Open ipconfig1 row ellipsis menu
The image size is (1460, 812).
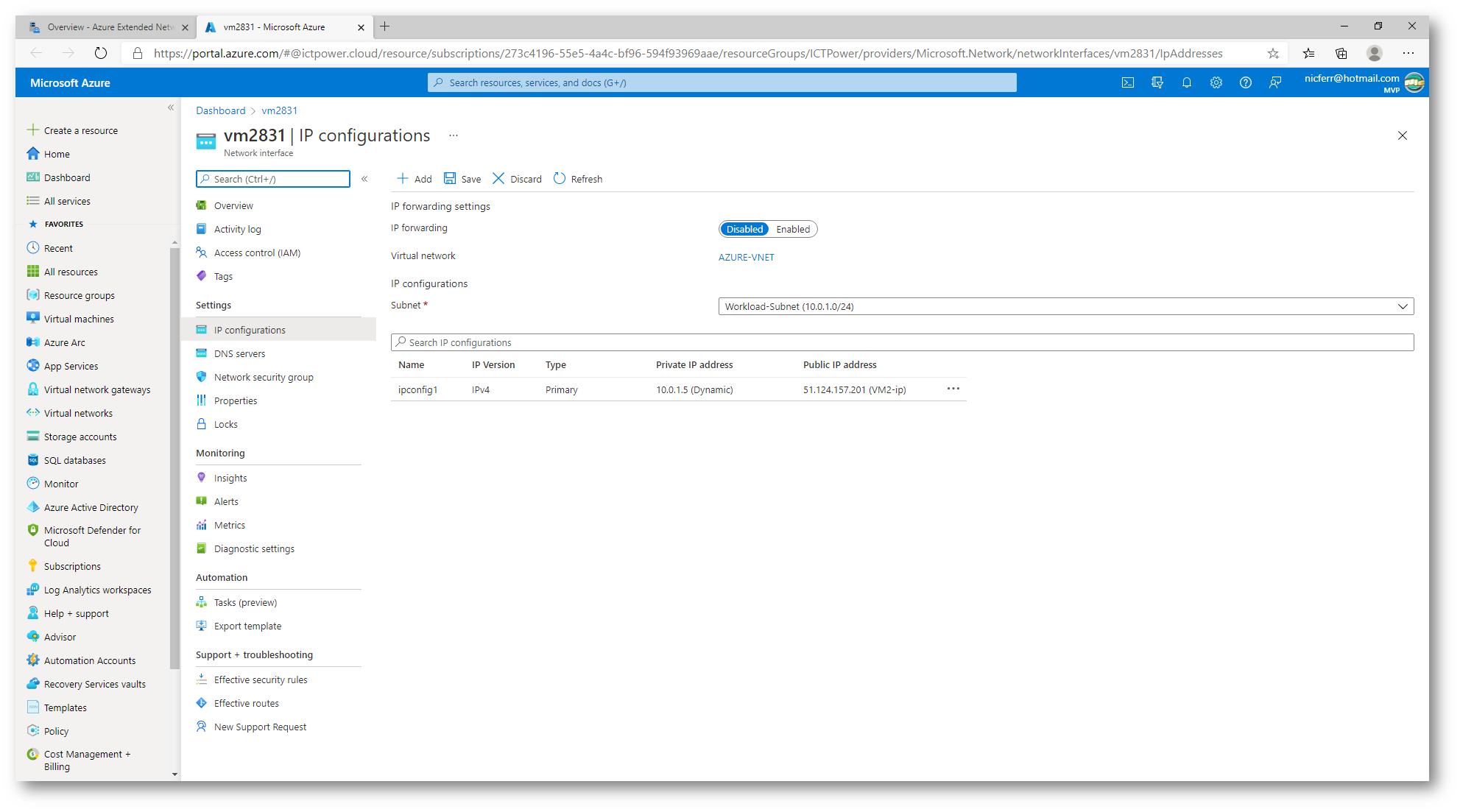click(x=953, y=389)
